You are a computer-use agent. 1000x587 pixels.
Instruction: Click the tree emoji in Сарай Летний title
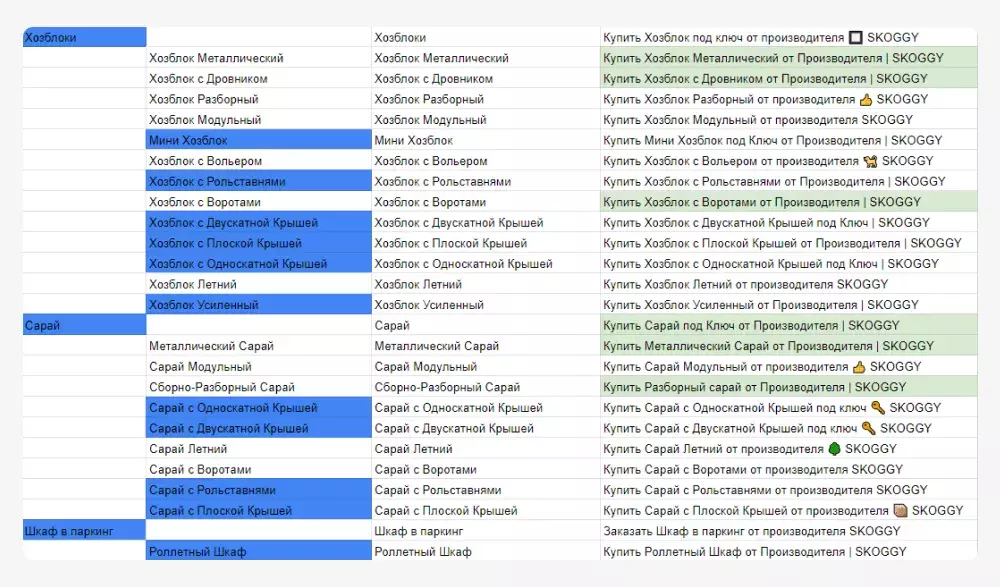point(834,450)
